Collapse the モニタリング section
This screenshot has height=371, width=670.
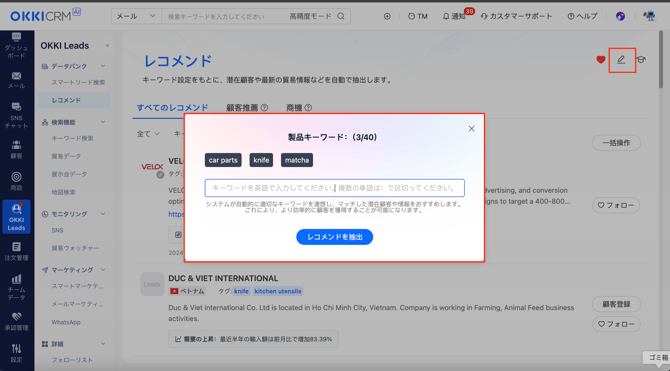click(103, 214)
